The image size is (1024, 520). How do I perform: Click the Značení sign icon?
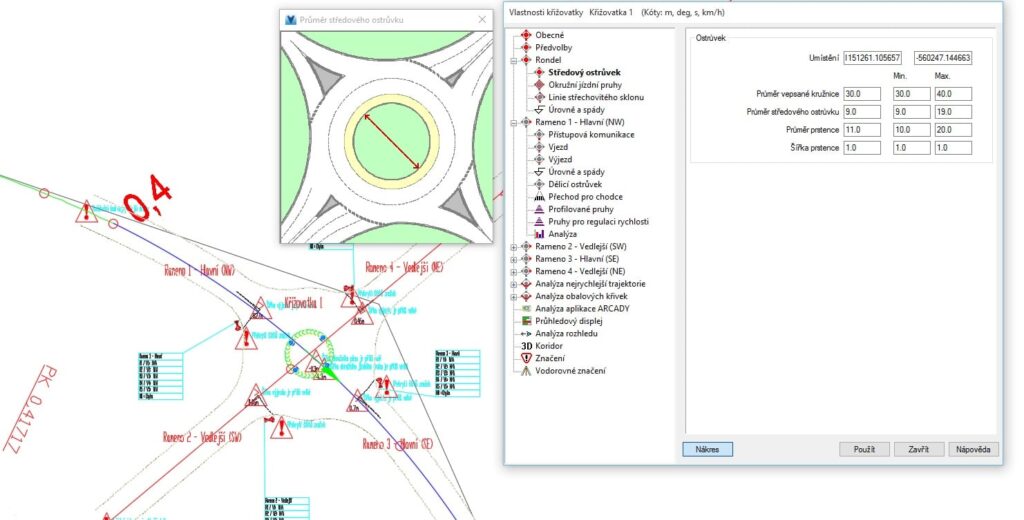(x=526, y=358)
